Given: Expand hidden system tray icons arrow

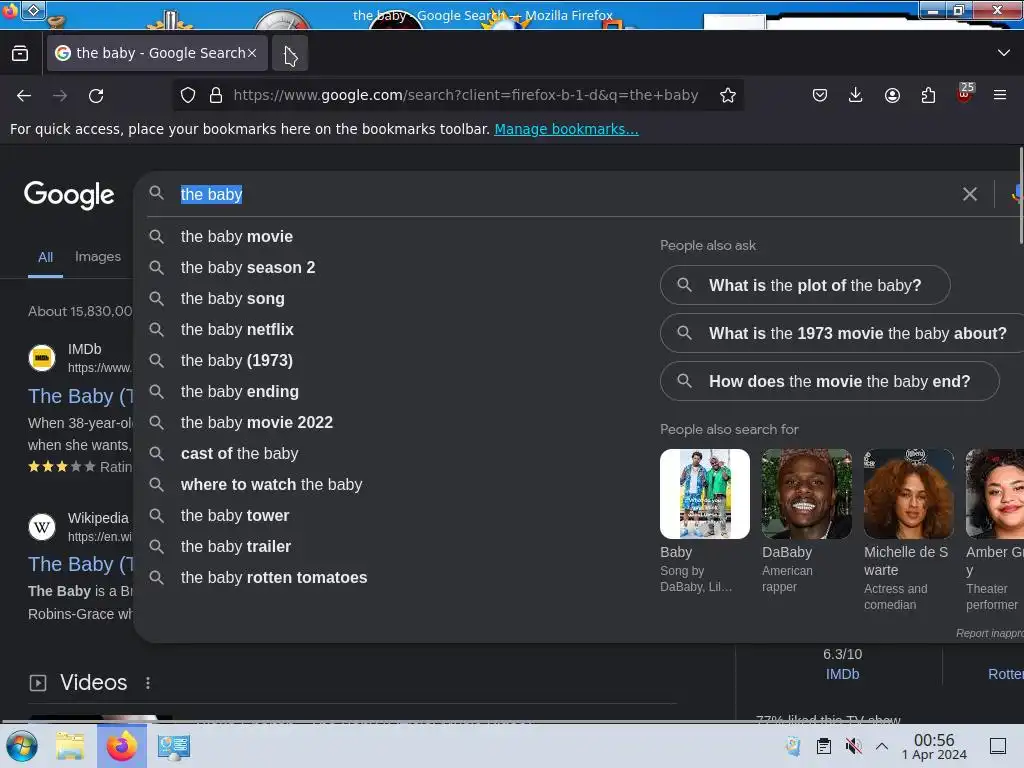Looking at the screenshot, I should (882, 746).
